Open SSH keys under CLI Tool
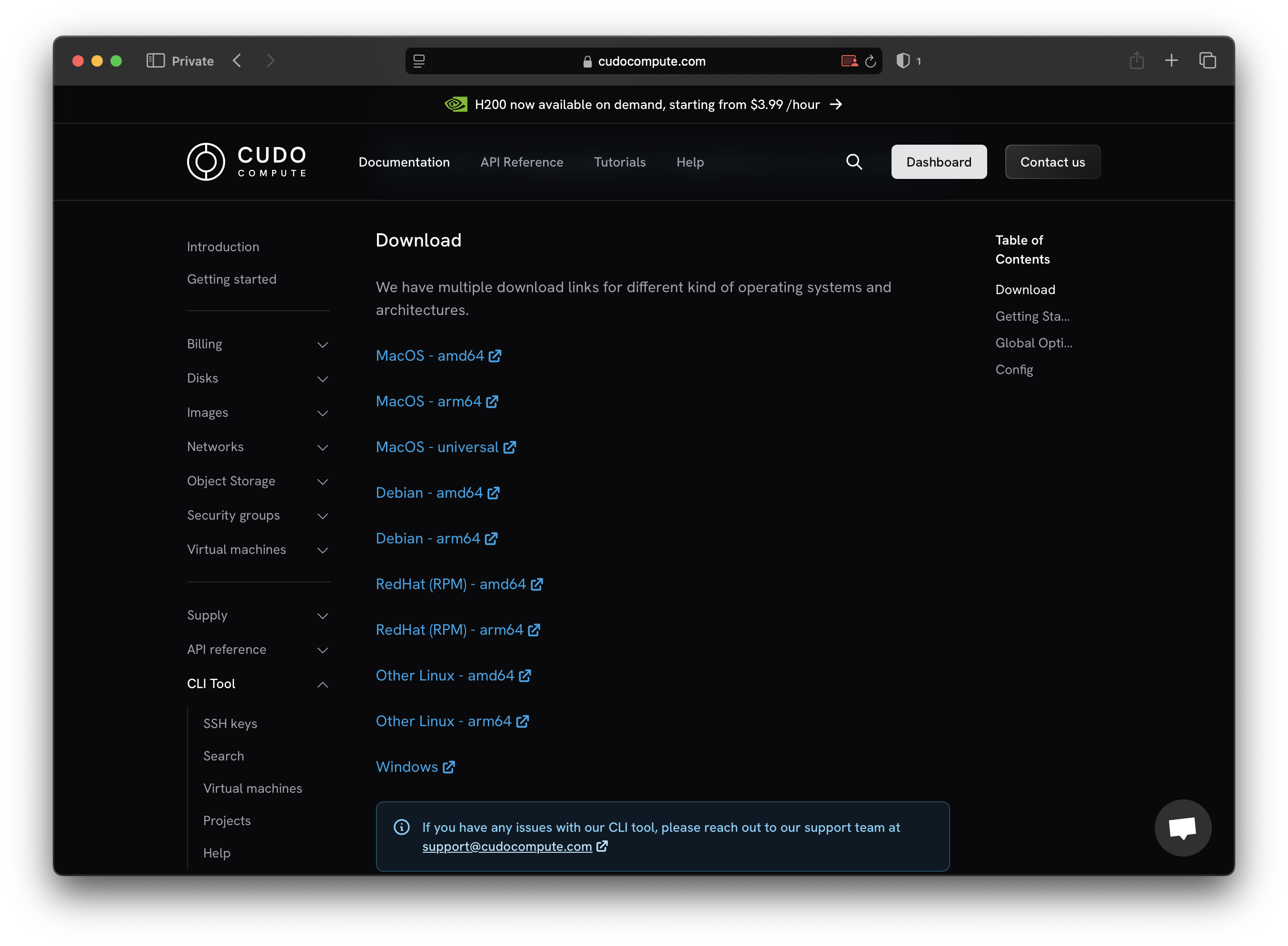 (x=229, y=724)
